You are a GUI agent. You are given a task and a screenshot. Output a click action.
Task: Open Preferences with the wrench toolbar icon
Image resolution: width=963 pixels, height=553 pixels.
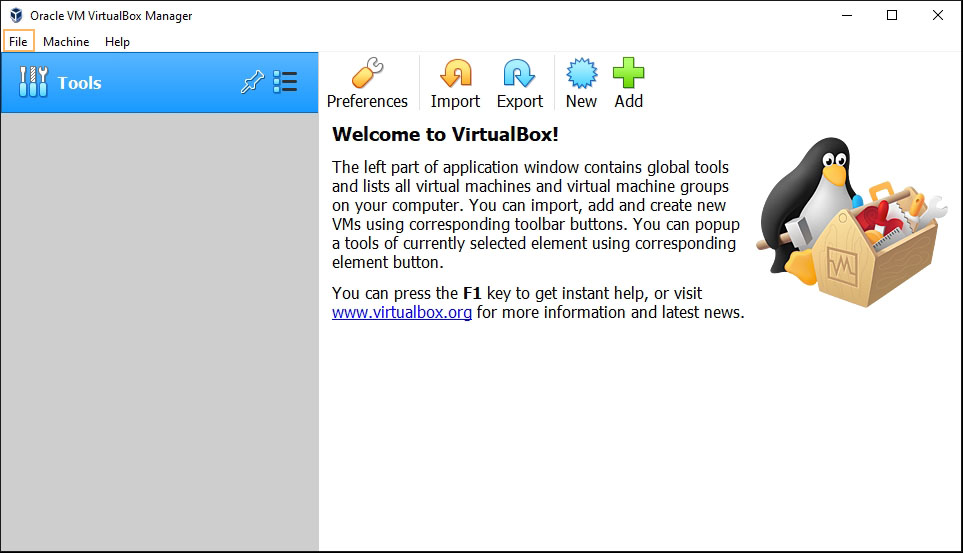(x=367, y=74)
